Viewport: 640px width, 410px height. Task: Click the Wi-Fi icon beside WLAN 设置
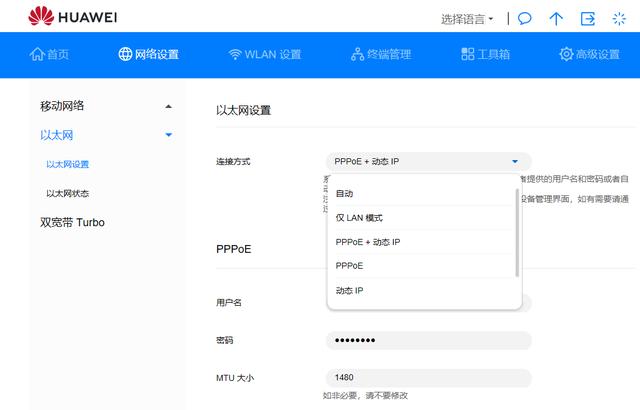point(235,54)
